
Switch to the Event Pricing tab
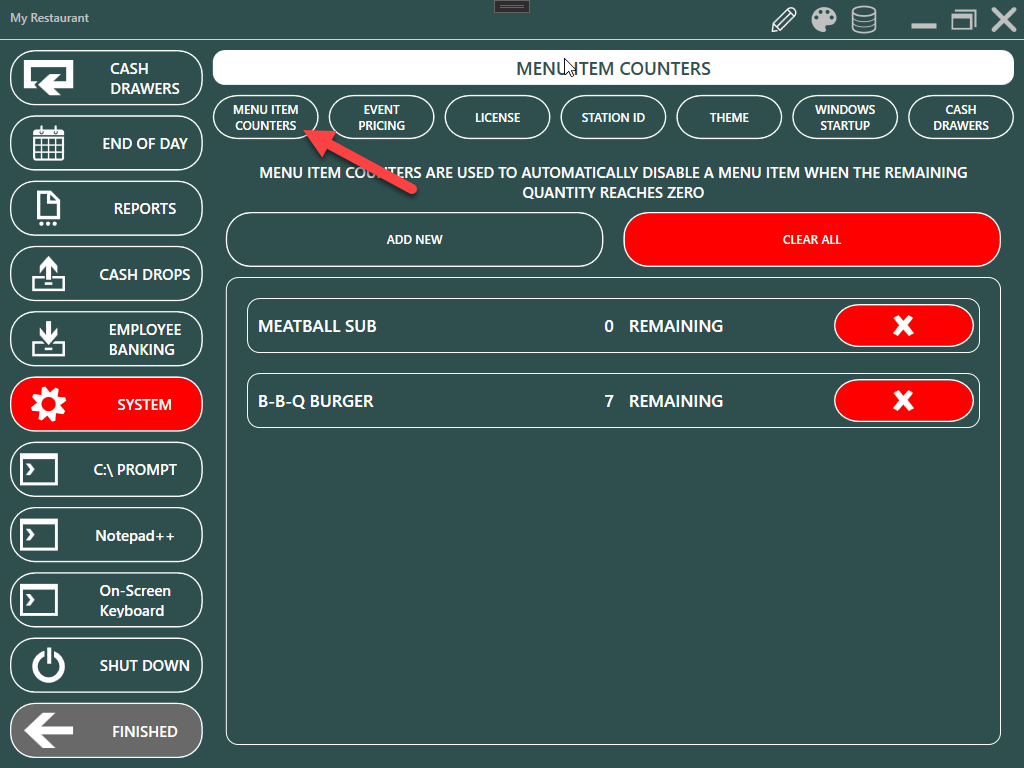coord(381,118)
